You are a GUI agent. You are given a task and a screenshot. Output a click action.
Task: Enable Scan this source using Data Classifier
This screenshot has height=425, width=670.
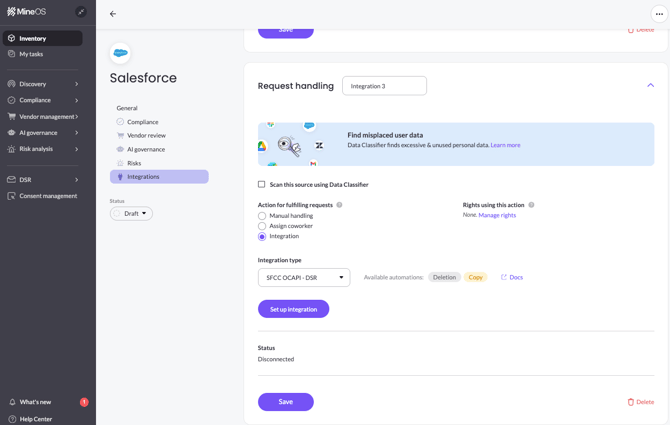(262, 184)
